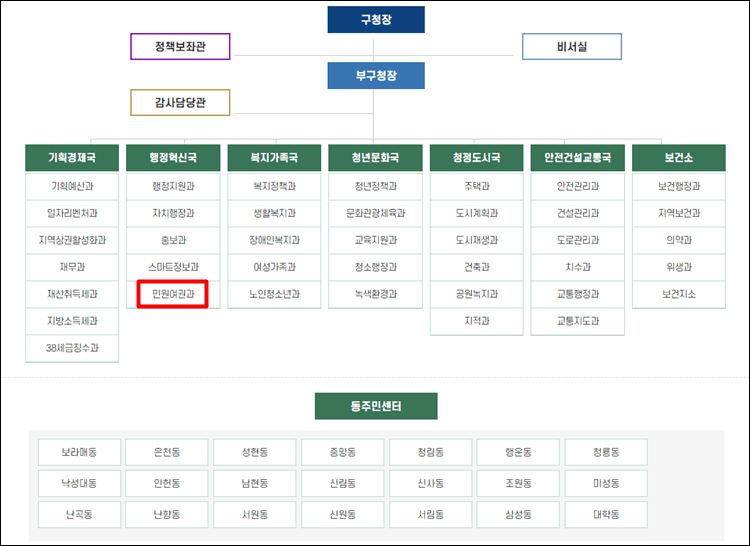
Task: Select the 비서실 box
Action: tap(572, 46)
